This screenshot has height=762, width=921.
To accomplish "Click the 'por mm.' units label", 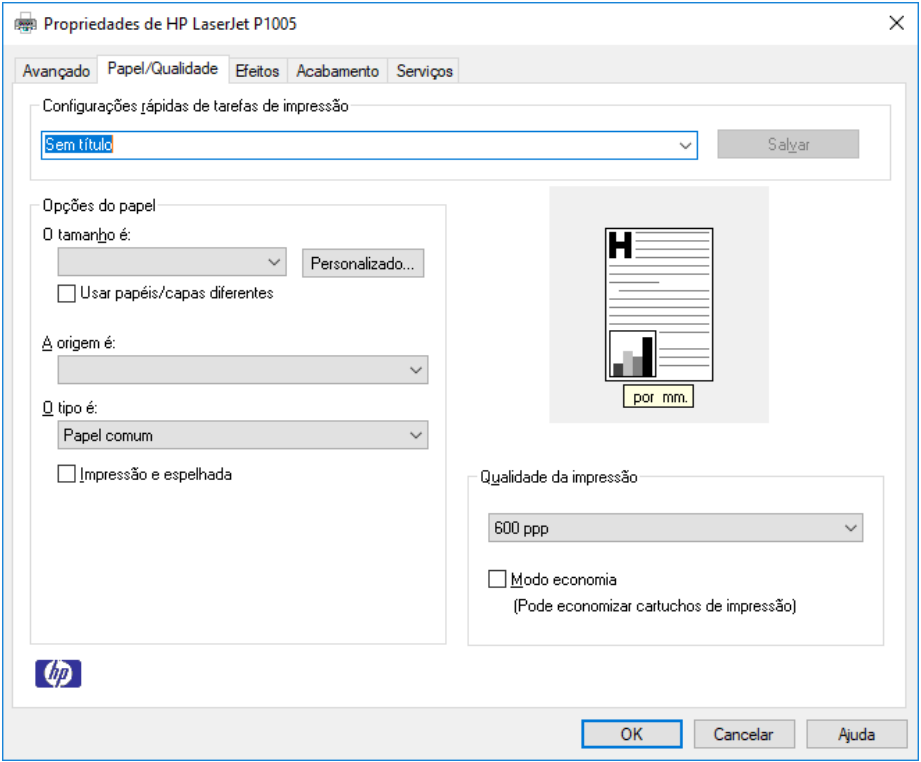I will [658, 397].
